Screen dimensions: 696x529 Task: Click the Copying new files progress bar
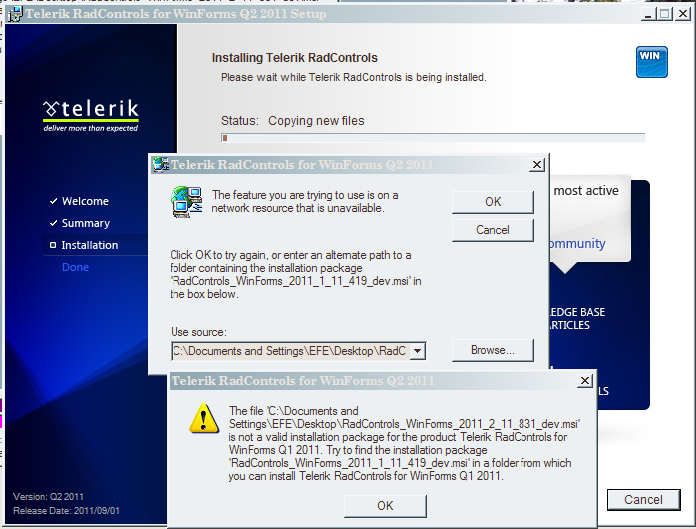point(433,138)
